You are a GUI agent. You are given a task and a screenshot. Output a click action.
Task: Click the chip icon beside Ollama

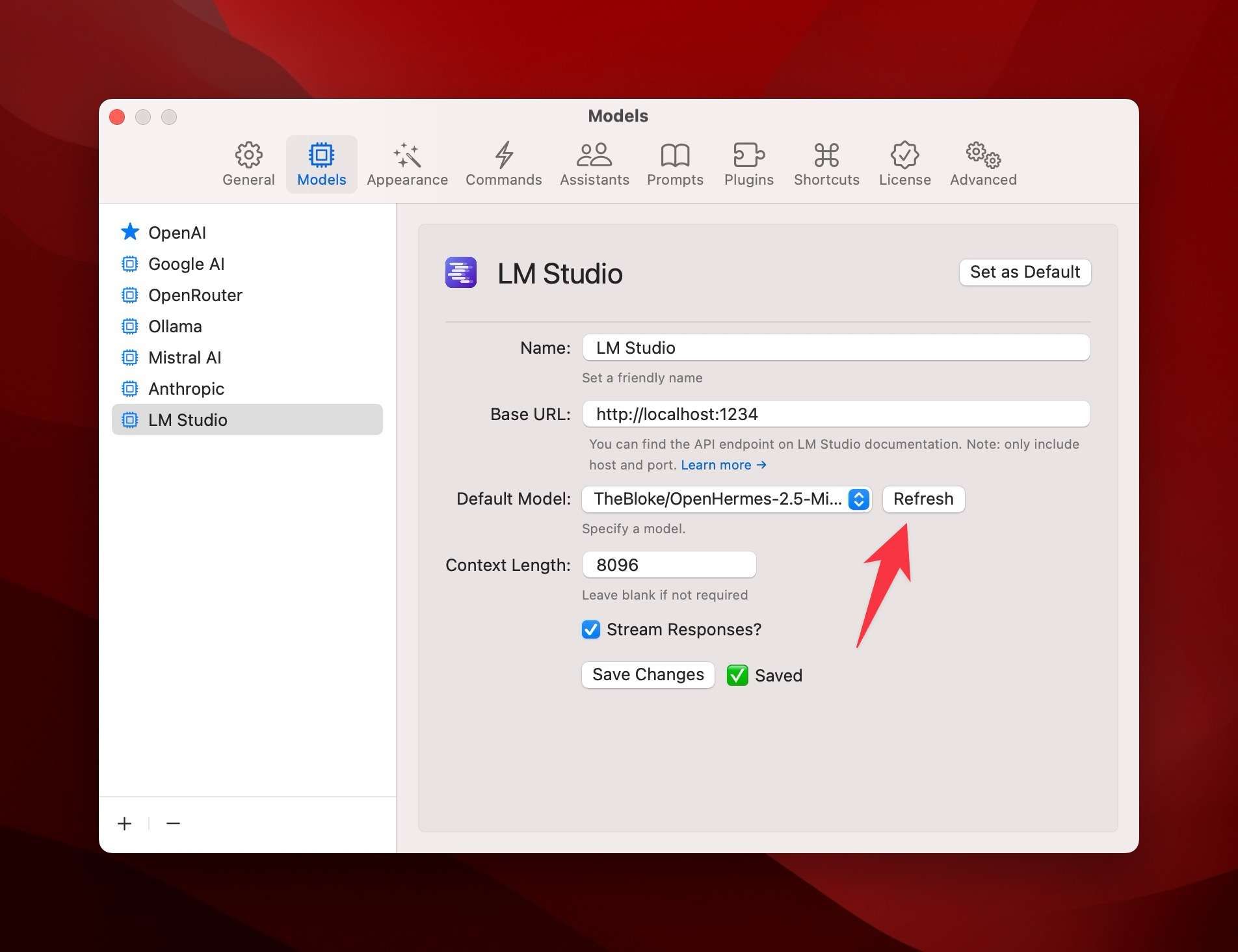click(x=130, y=326)
